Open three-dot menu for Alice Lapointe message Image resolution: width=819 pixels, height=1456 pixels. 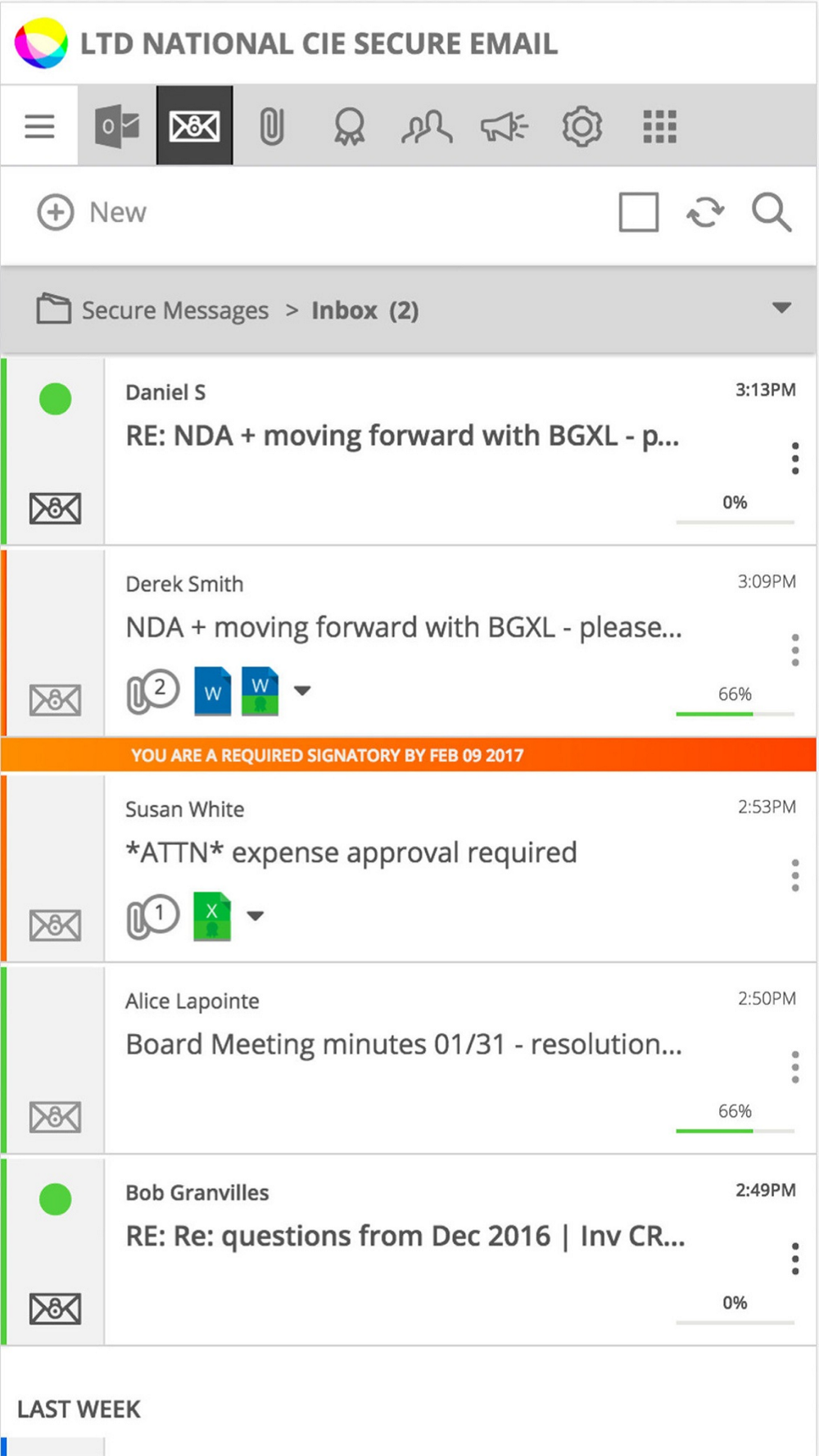(795, 1067)
